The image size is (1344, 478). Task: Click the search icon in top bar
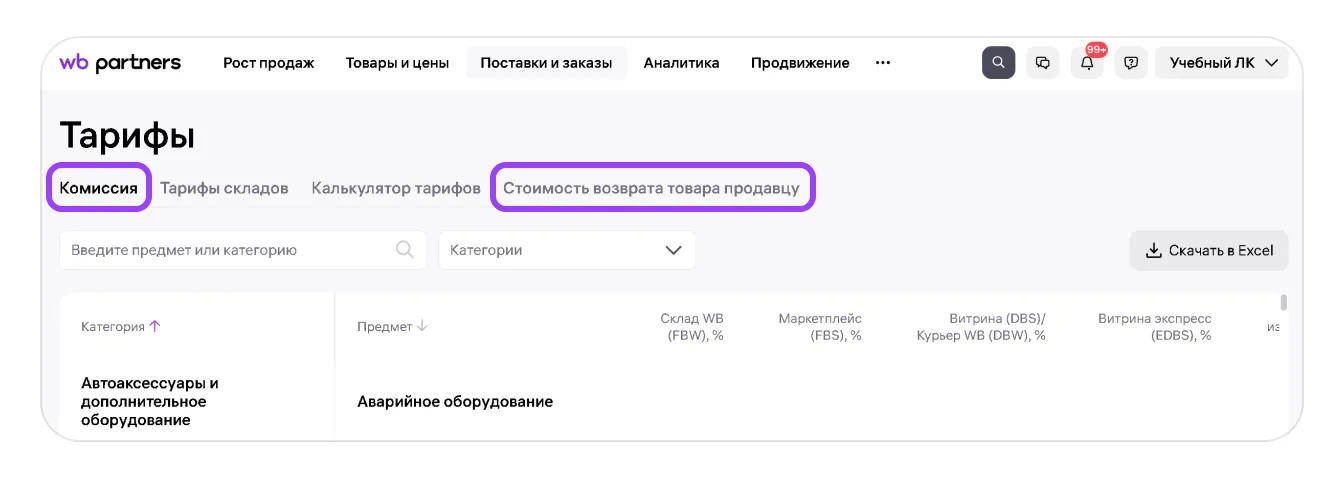click(x=998, y=63)
